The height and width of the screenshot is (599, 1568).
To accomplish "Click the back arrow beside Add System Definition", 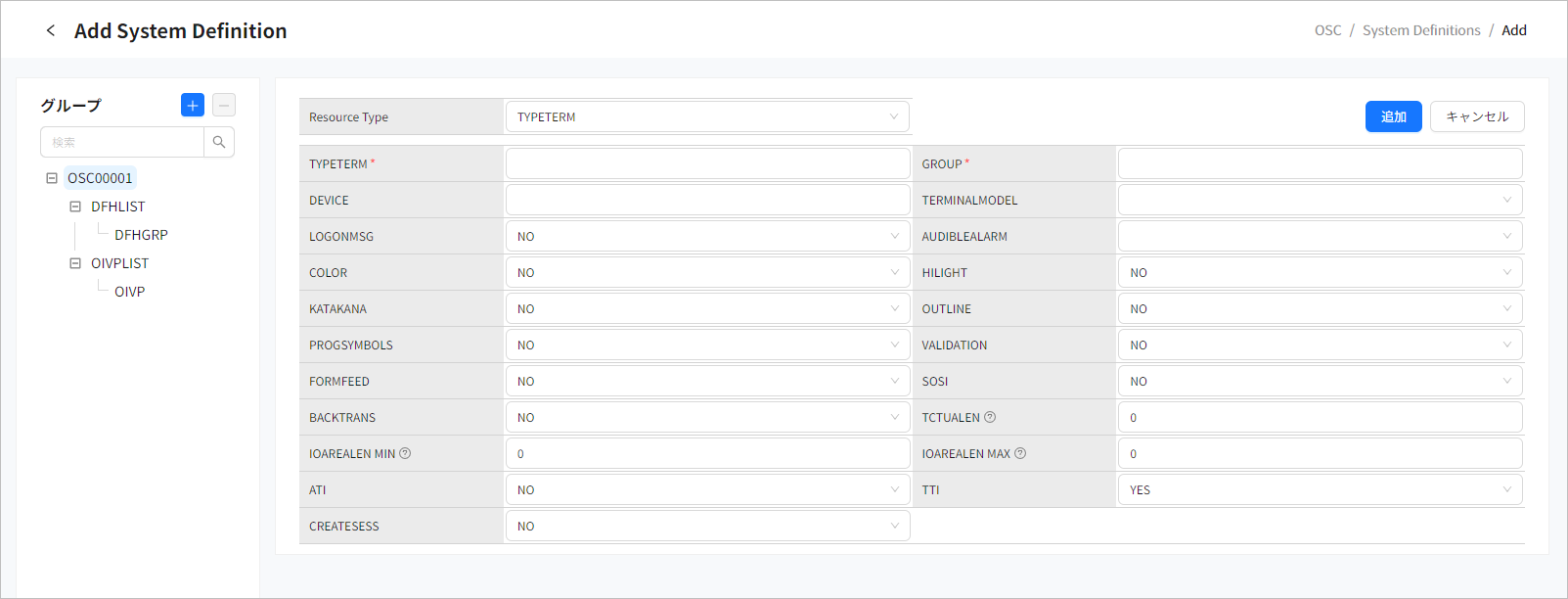I will [51, 30].
